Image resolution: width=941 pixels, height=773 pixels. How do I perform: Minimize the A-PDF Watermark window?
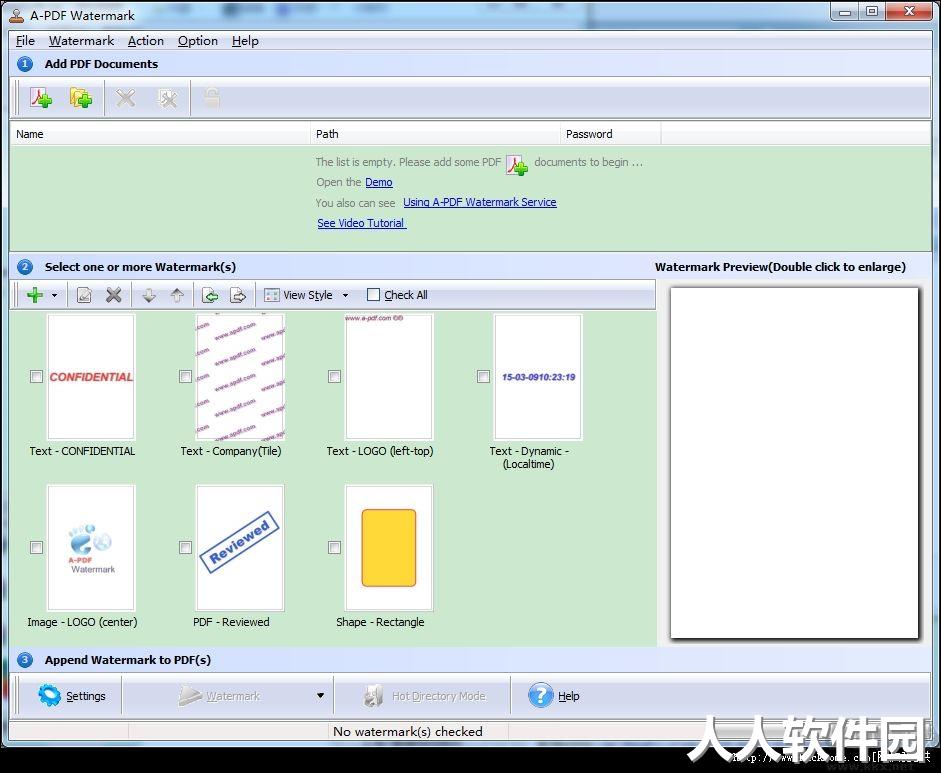846,12
